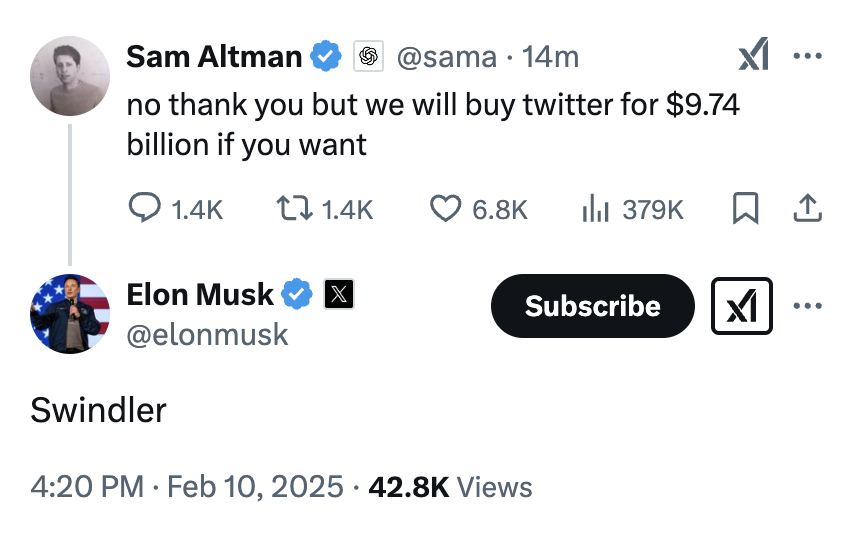Viewport: 856px width, 536px height.
Task: Open the reply icon on Sam Altman's tweet
Action: tap(145, 208)
